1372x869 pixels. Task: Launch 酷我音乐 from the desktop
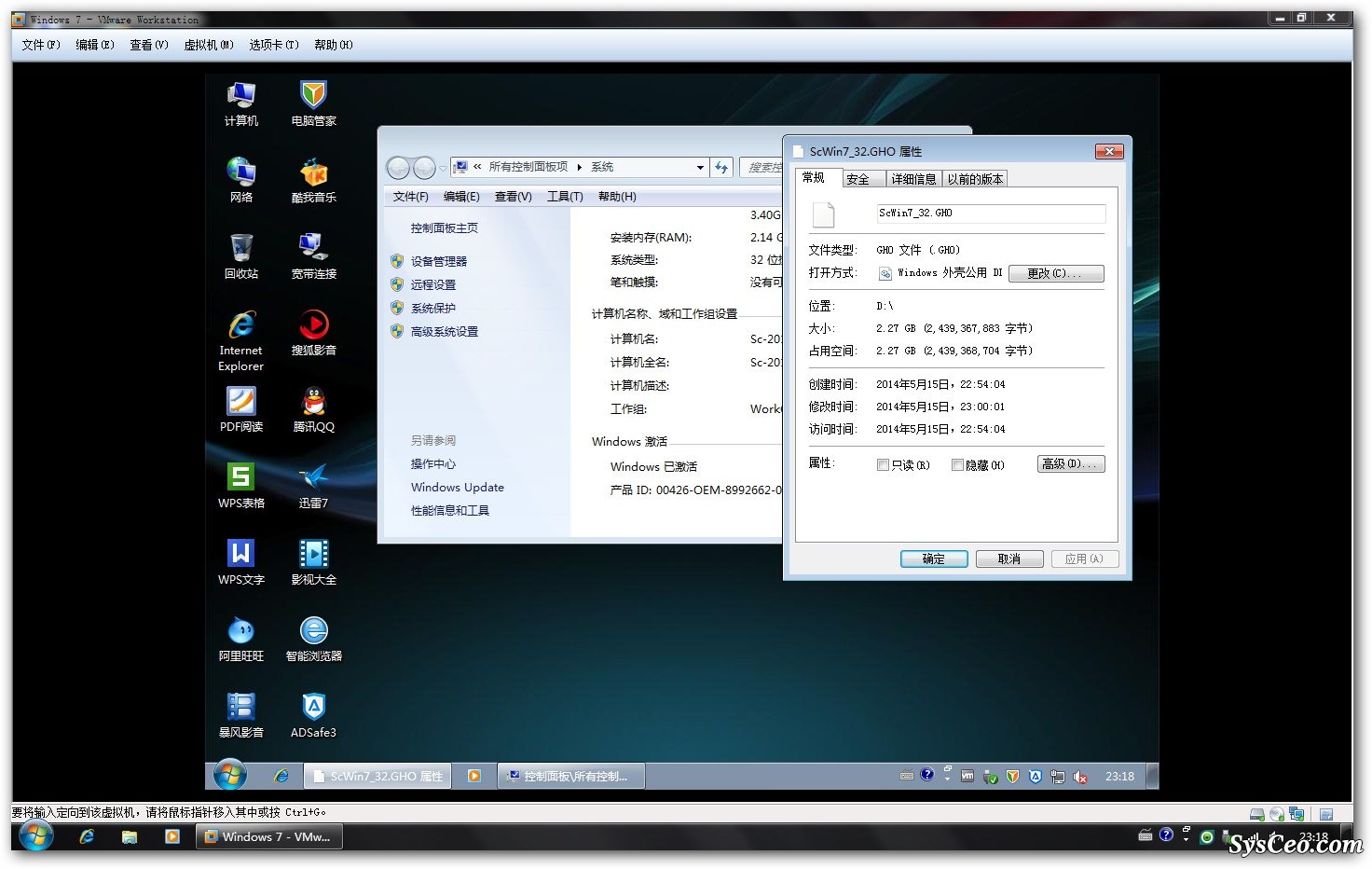314,180
